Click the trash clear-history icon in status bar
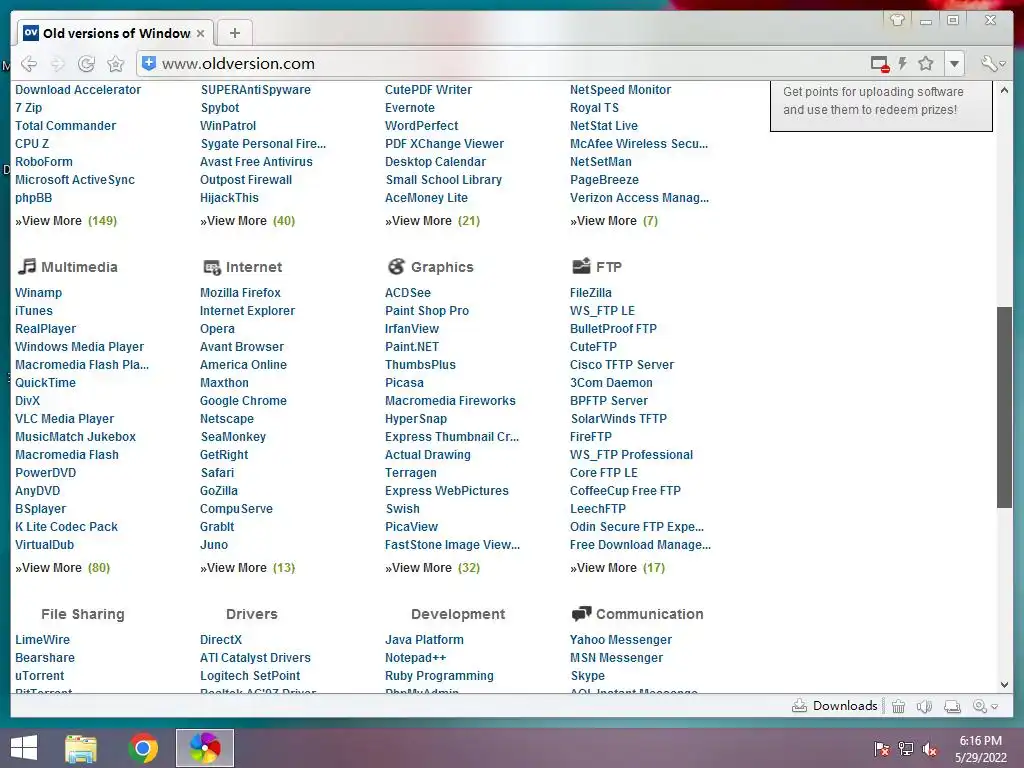This screenshot has height=768, width=1024. [899, 706]
